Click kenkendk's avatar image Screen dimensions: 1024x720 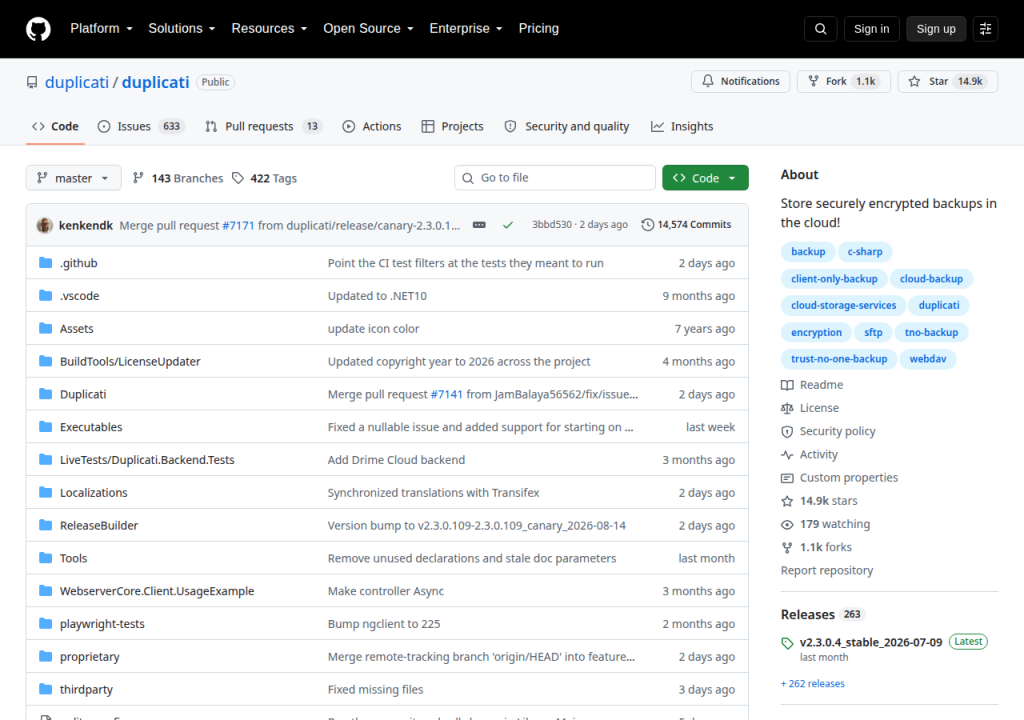point(44,225)
